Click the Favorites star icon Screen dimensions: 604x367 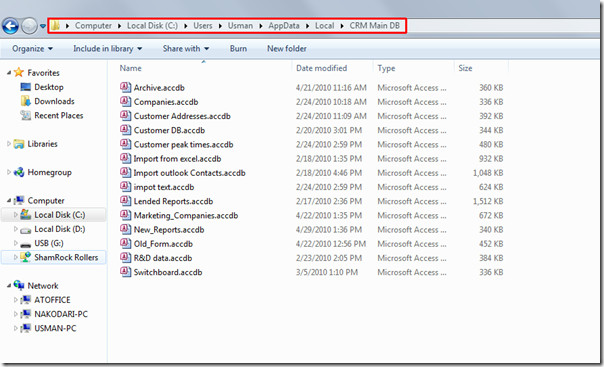[19, 72]
